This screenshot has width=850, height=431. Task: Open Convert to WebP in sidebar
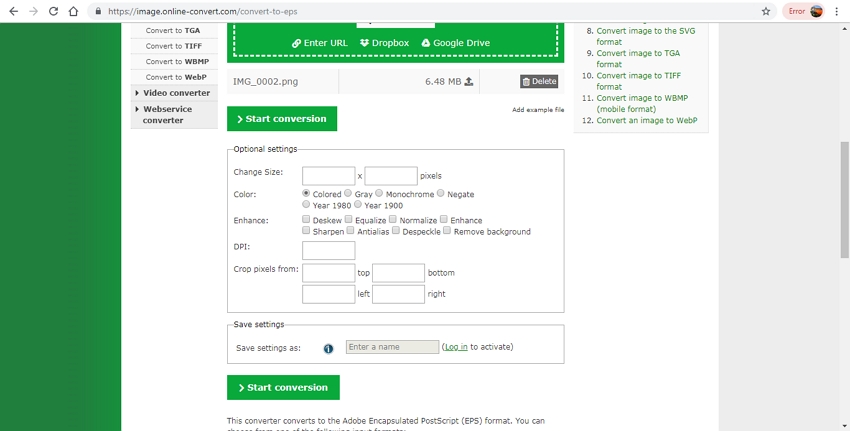pos(174,77)
